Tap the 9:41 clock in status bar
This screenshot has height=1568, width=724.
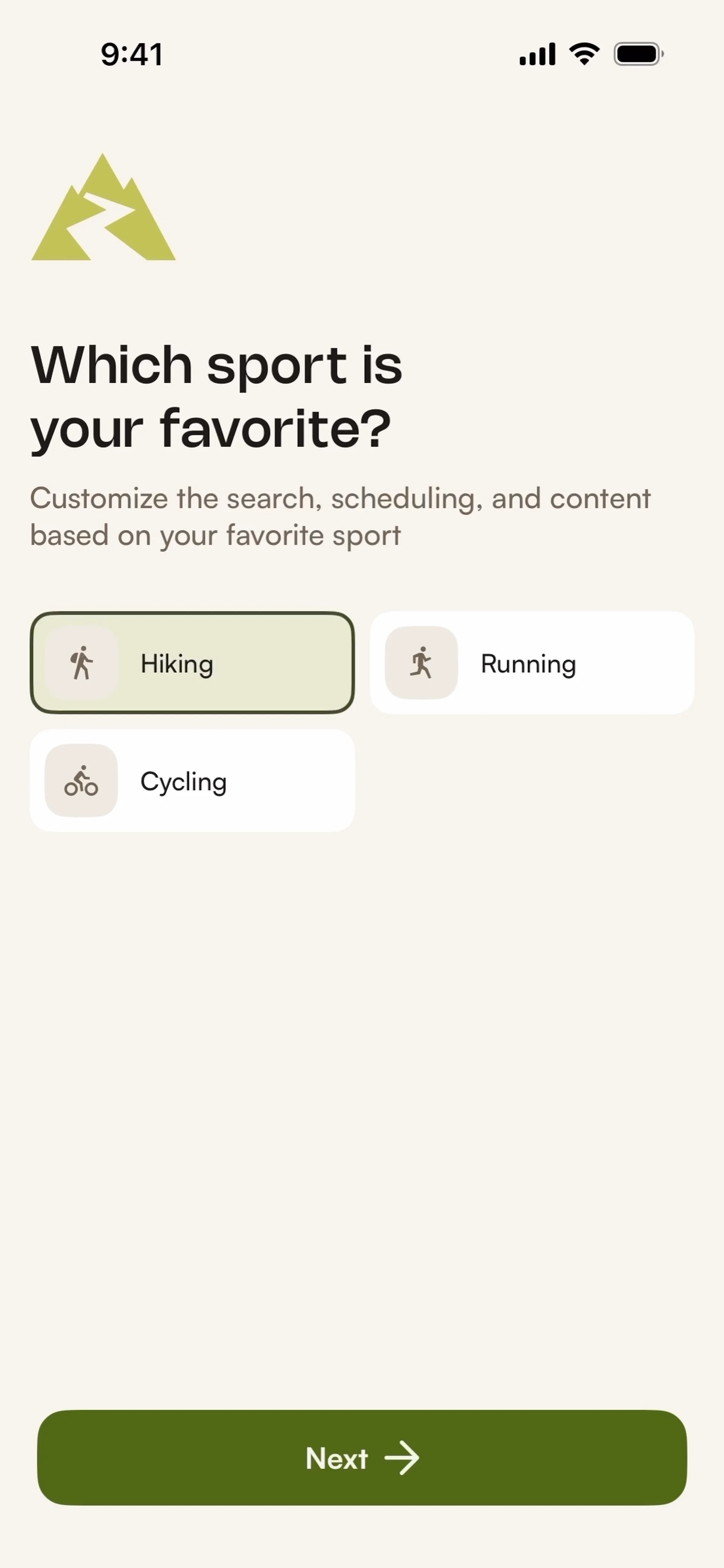point(132,54)
